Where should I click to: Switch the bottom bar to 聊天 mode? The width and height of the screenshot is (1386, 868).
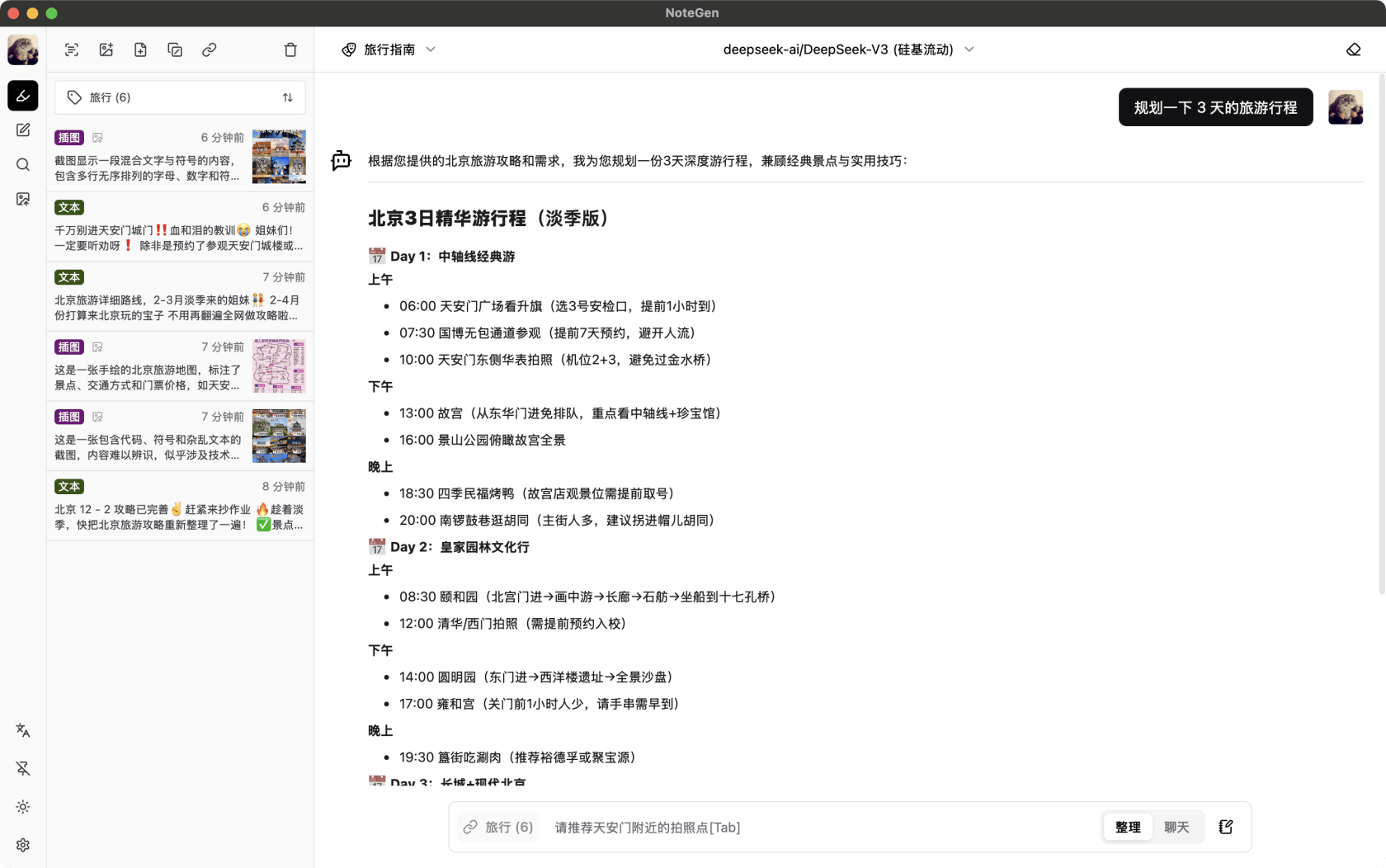point(1177,827)
